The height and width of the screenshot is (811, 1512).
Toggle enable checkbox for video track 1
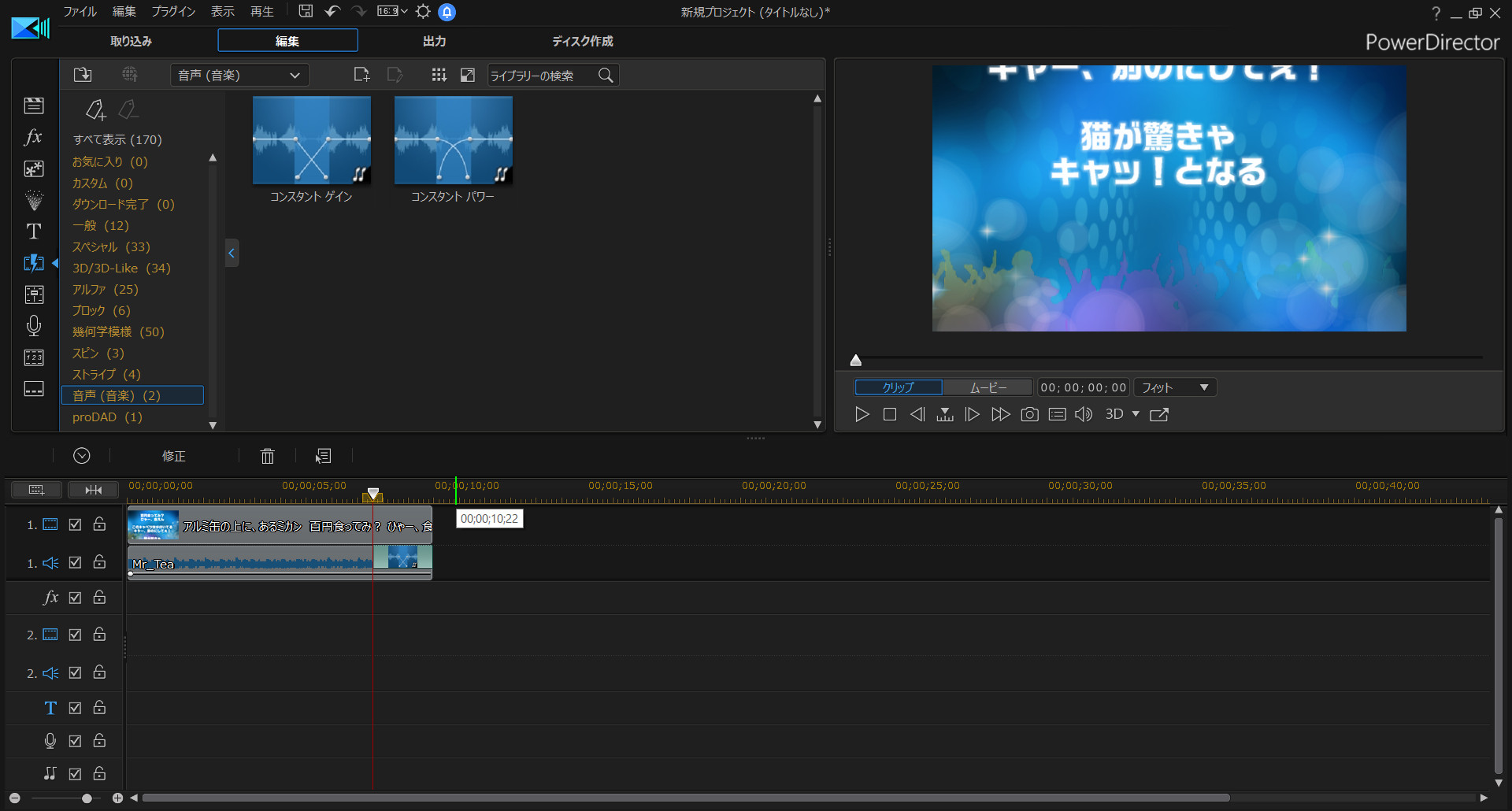[x=75, y=524]
